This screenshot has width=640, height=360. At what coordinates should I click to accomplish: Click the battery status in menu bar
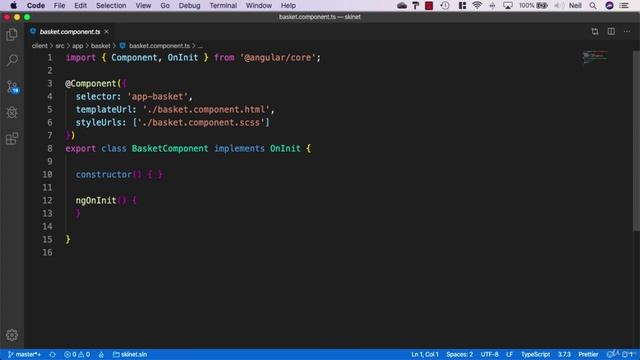point(533,5)
